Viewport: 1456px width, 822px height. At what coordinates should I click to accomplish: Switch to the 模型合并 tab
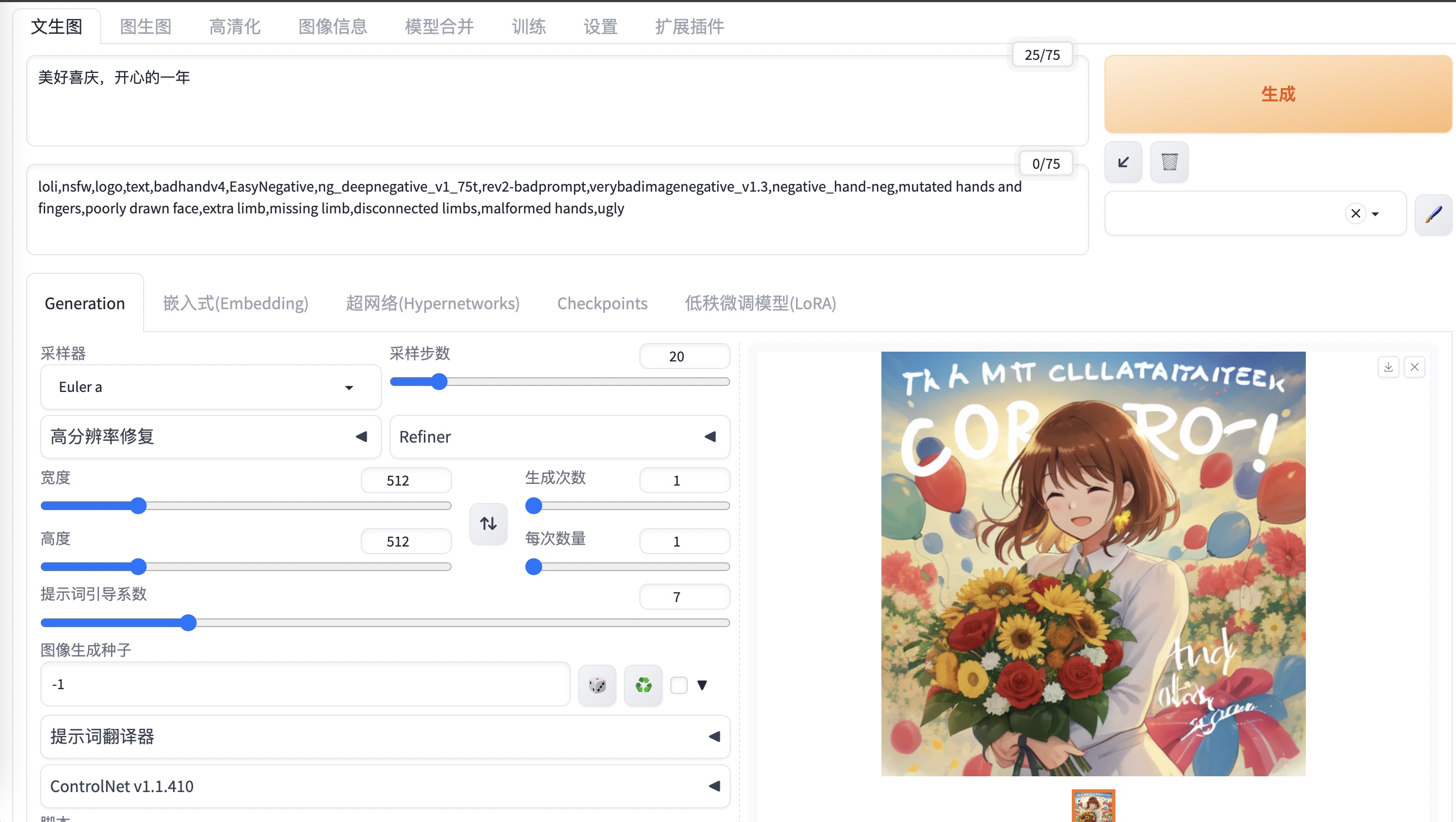click(439, 26)
